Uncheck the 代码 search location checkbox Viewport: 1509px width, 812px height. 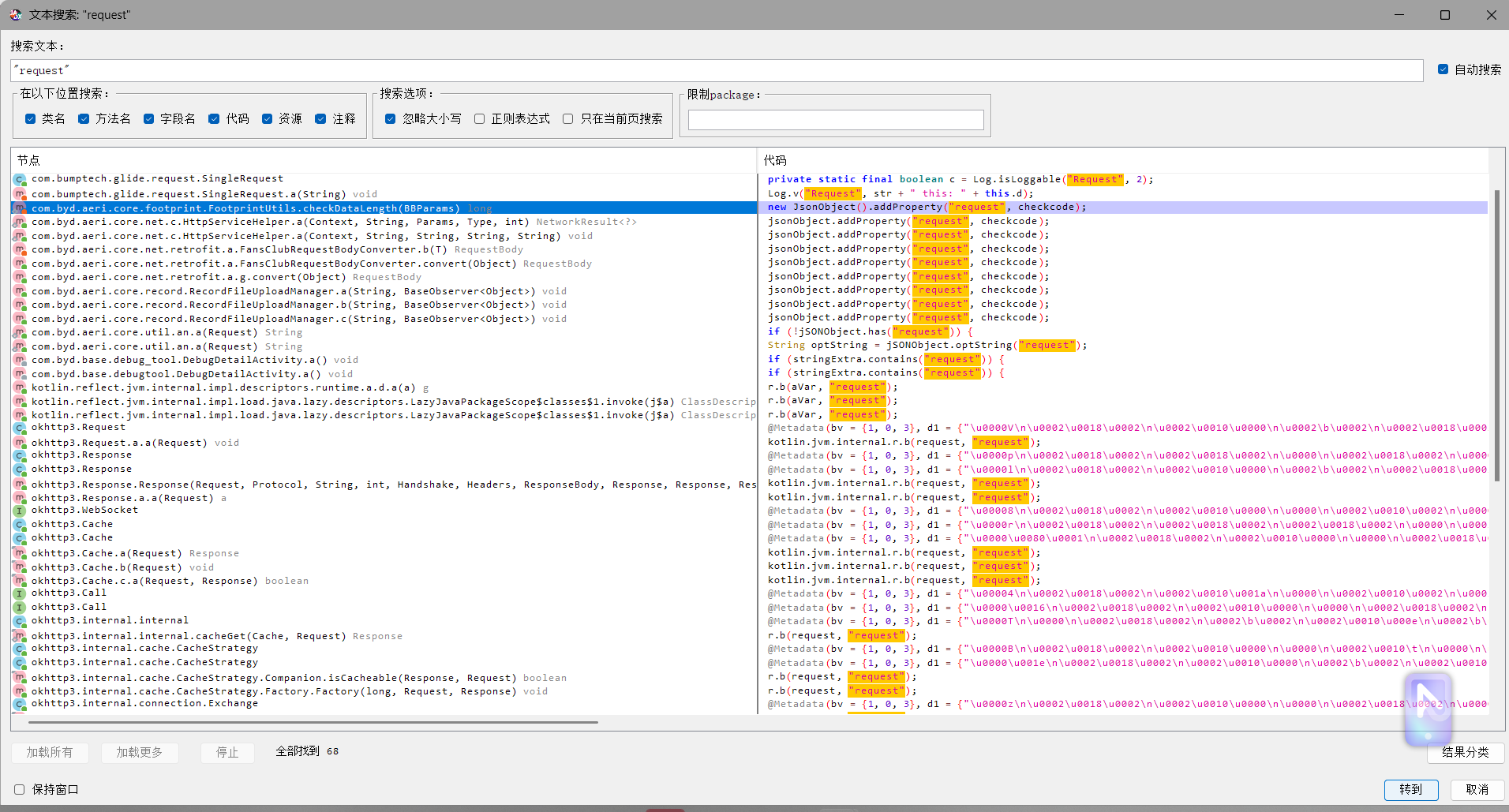(x=214, y=118)
